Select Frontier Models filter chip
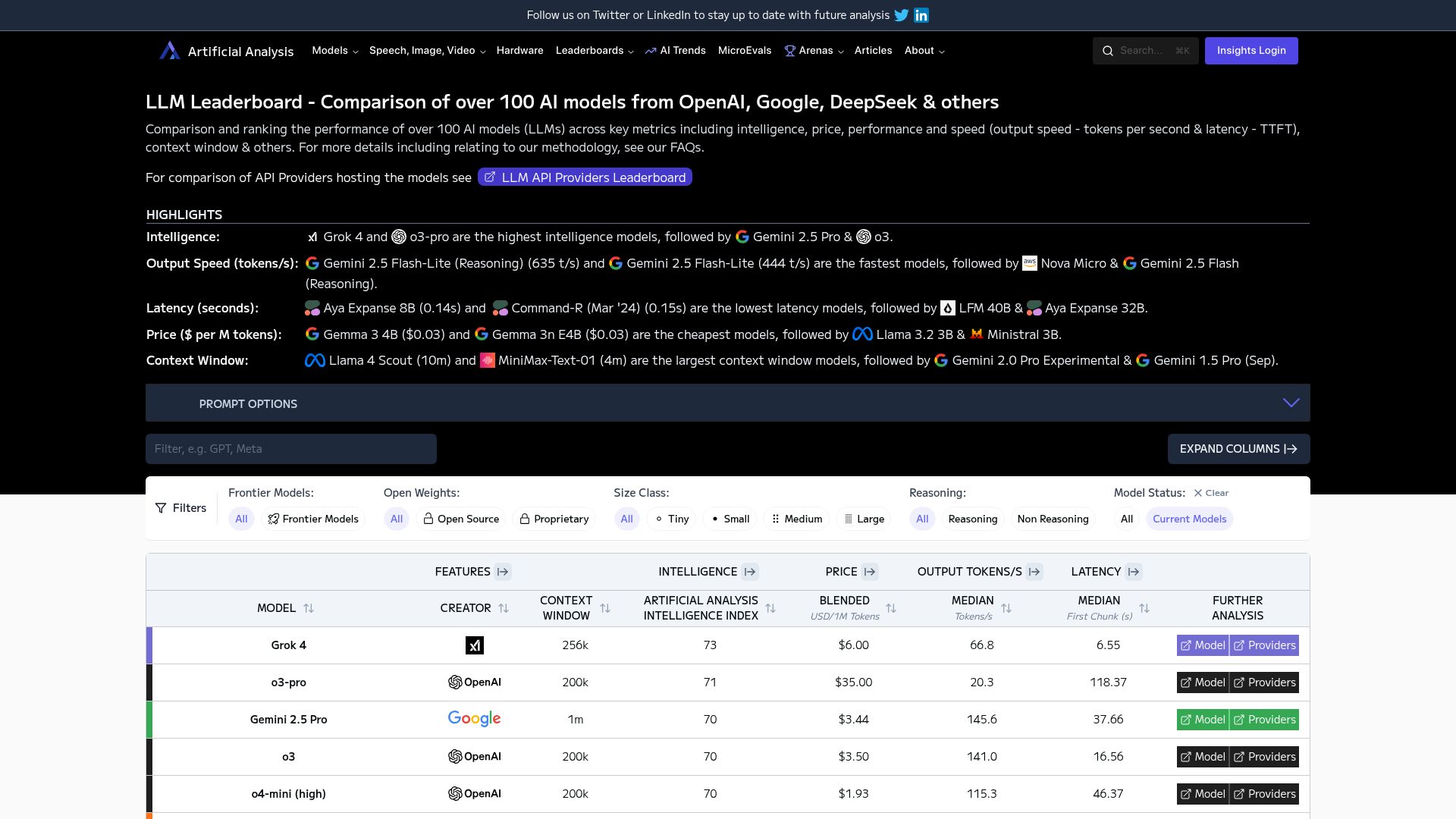Screen dimensions: 1456x819 (x=313, y=519)
